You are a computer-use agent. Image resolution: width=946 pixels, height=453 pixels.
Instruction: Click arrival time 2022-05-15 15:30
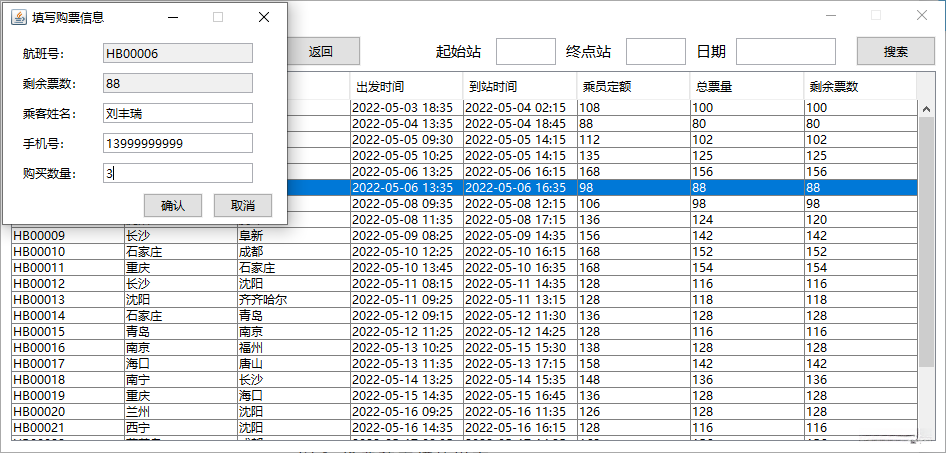tap(519, 347)
